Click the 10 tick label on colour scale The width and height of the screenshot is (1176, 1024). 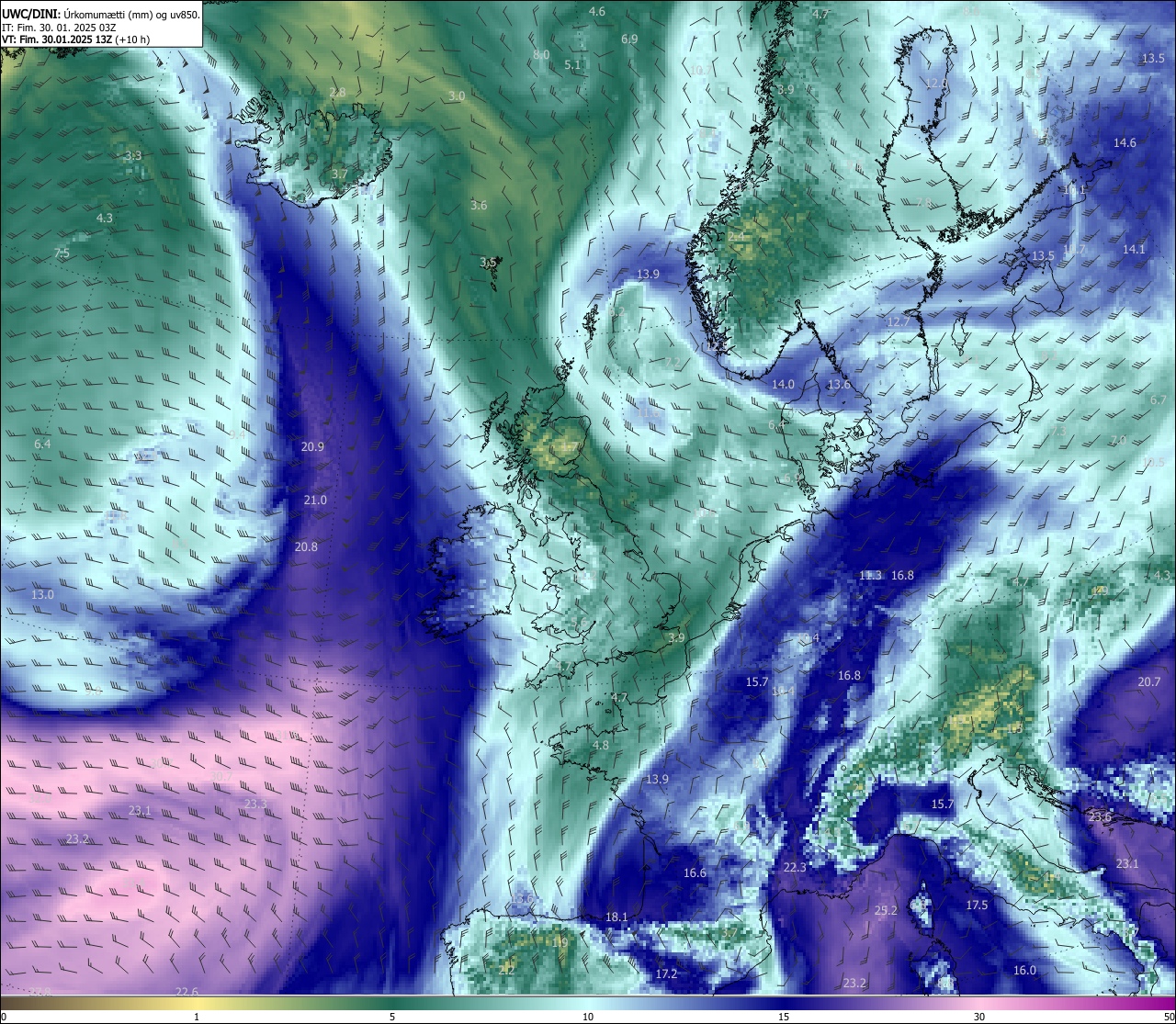(x=588, y=1017)
